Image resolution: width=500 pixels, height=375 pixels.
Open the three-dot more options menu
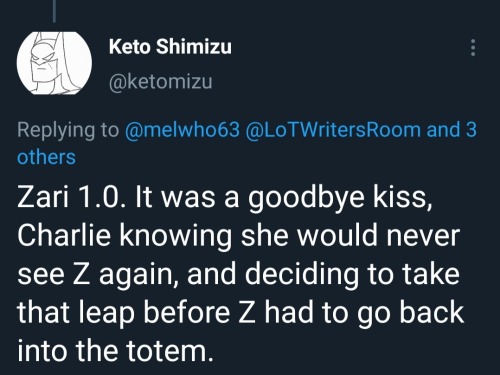tap(472, 47)
